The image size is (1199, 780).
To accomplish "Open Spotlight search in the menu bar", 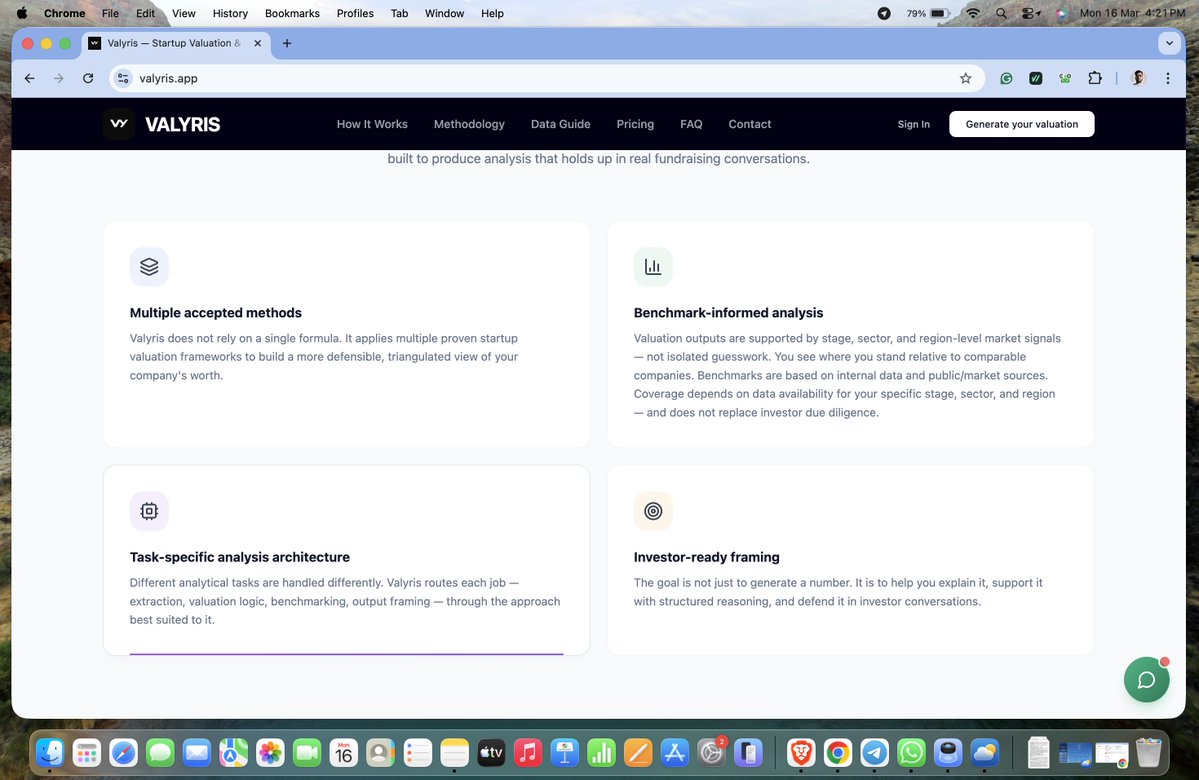I will tap(1001, 13).
